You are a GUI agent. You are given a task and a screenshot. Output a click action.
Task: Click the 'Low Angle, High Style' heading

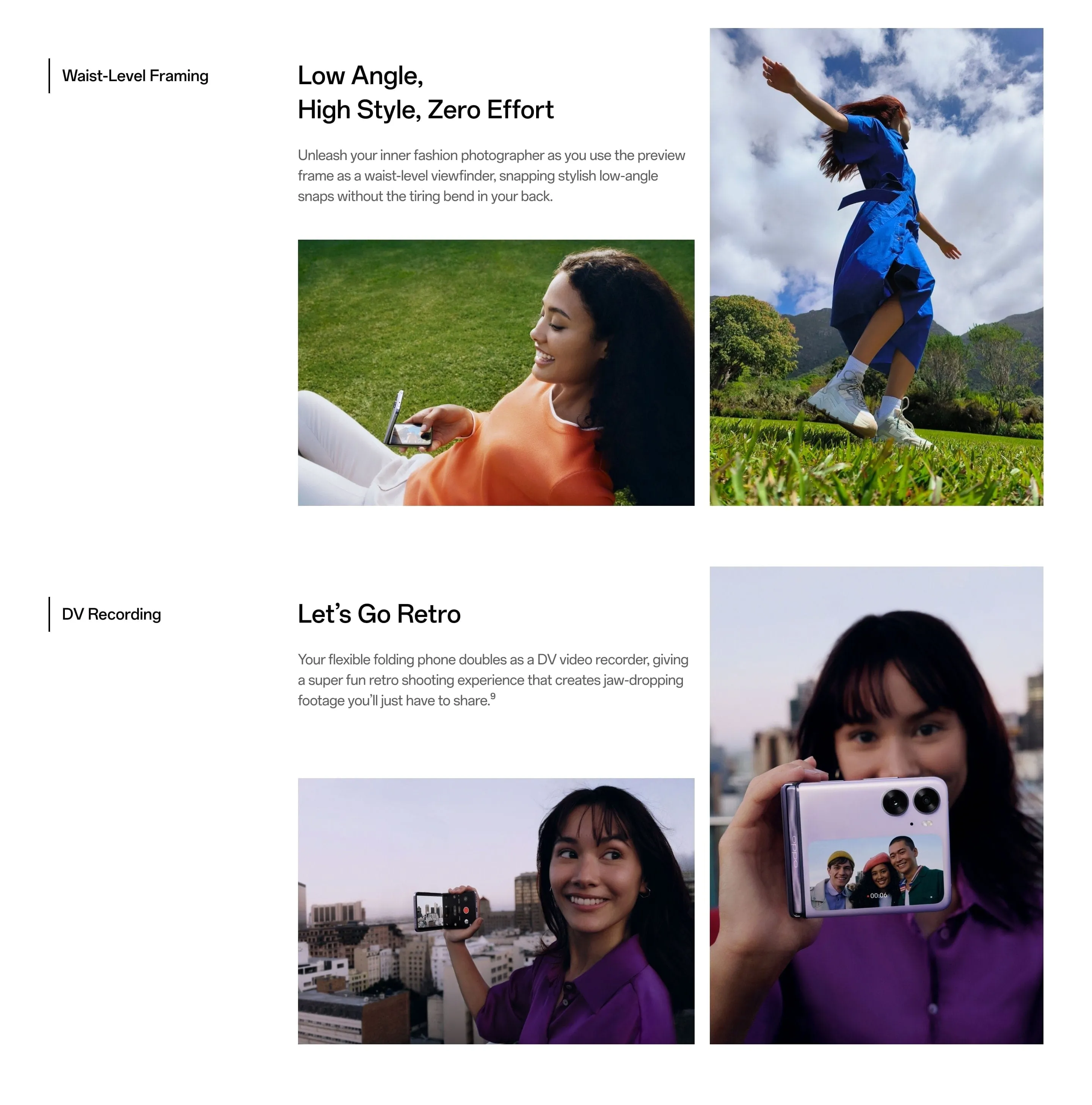(x=425, y=93)
